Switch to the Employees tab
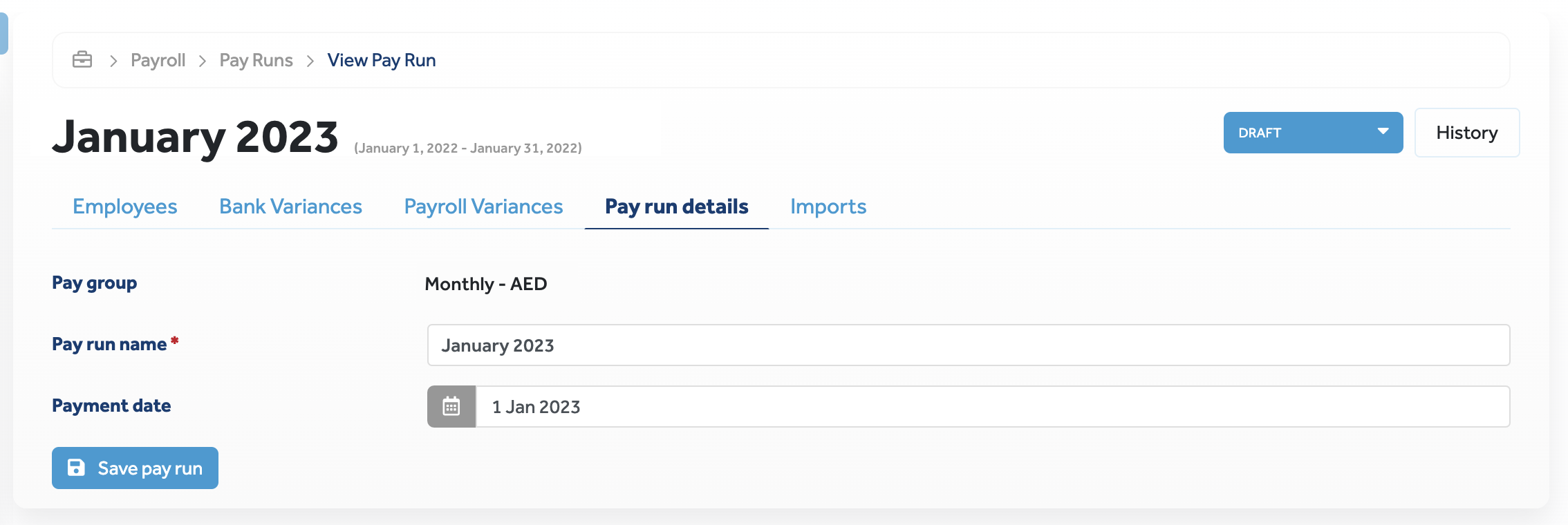This screenshot has width=1568, height=525. click(x=125, y=207)
